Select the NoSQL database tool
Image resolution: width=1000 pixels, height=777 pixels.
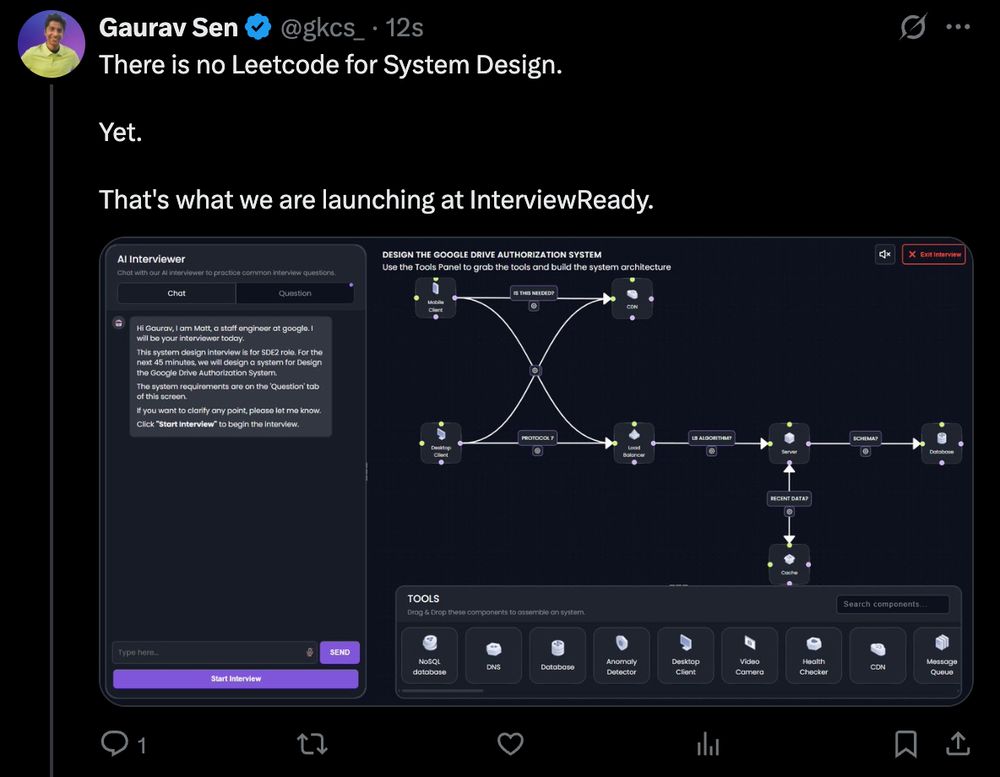(x=429, y=655)
